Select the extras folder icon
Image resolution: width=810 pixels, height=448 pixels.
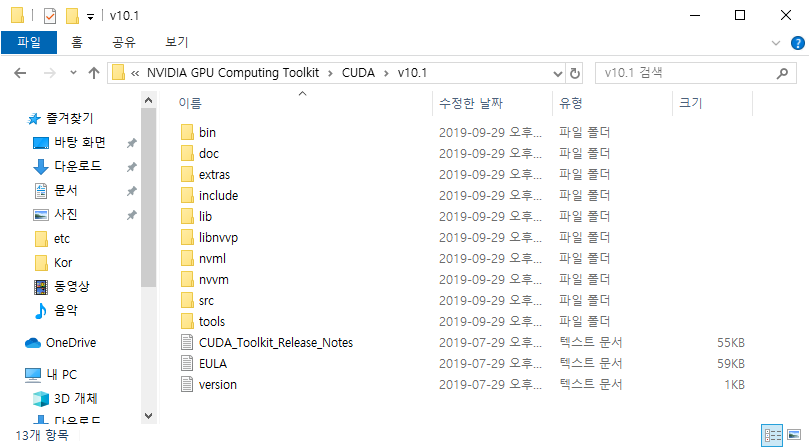[187, 175]
